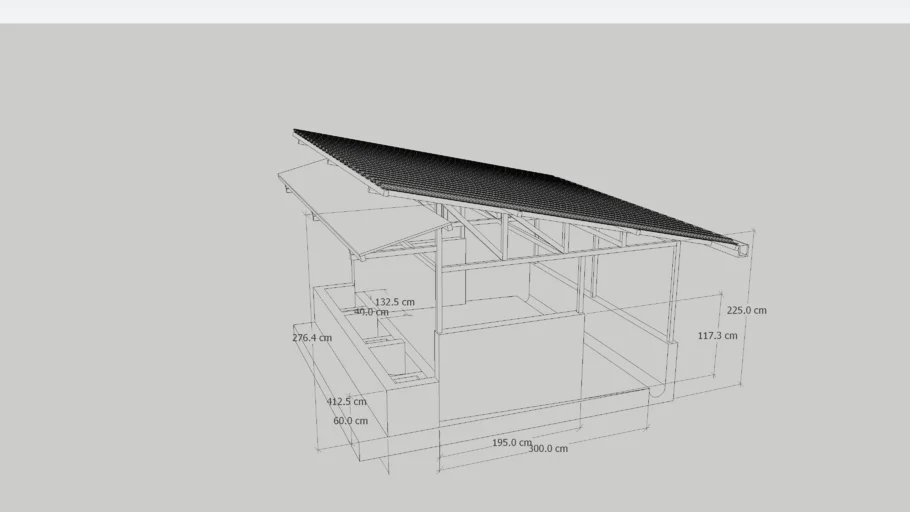Click the 225.0 cm height dimension label
This screenshot has width=910, height=512.
(746, 310)
